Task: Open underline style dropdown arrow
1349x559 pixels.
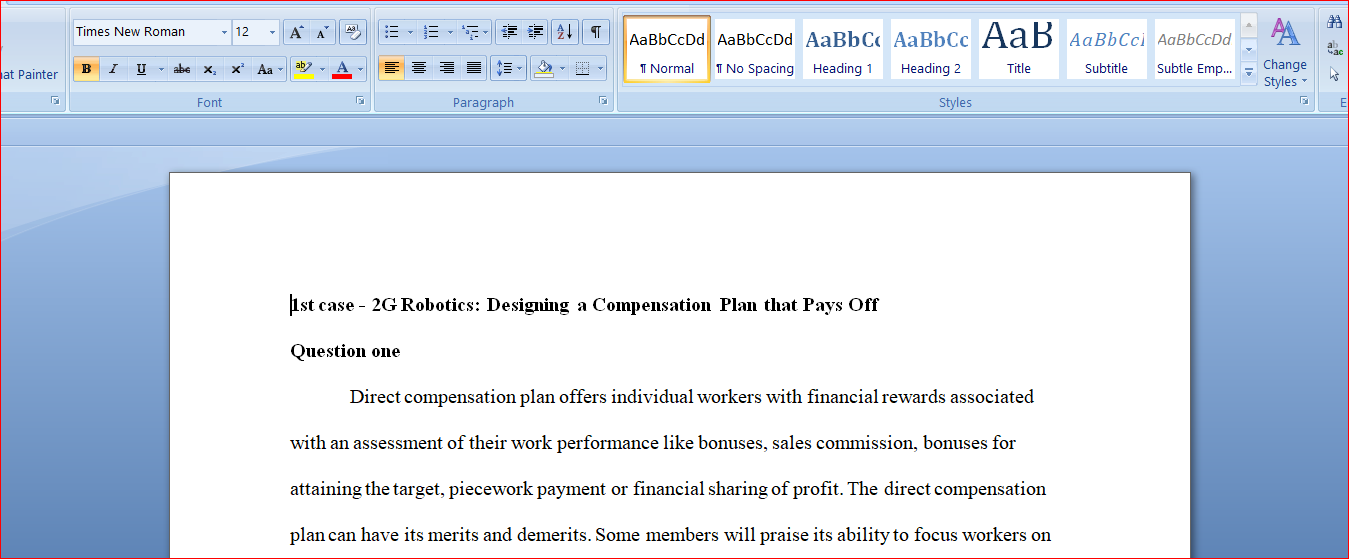Action: coord(161,69)
